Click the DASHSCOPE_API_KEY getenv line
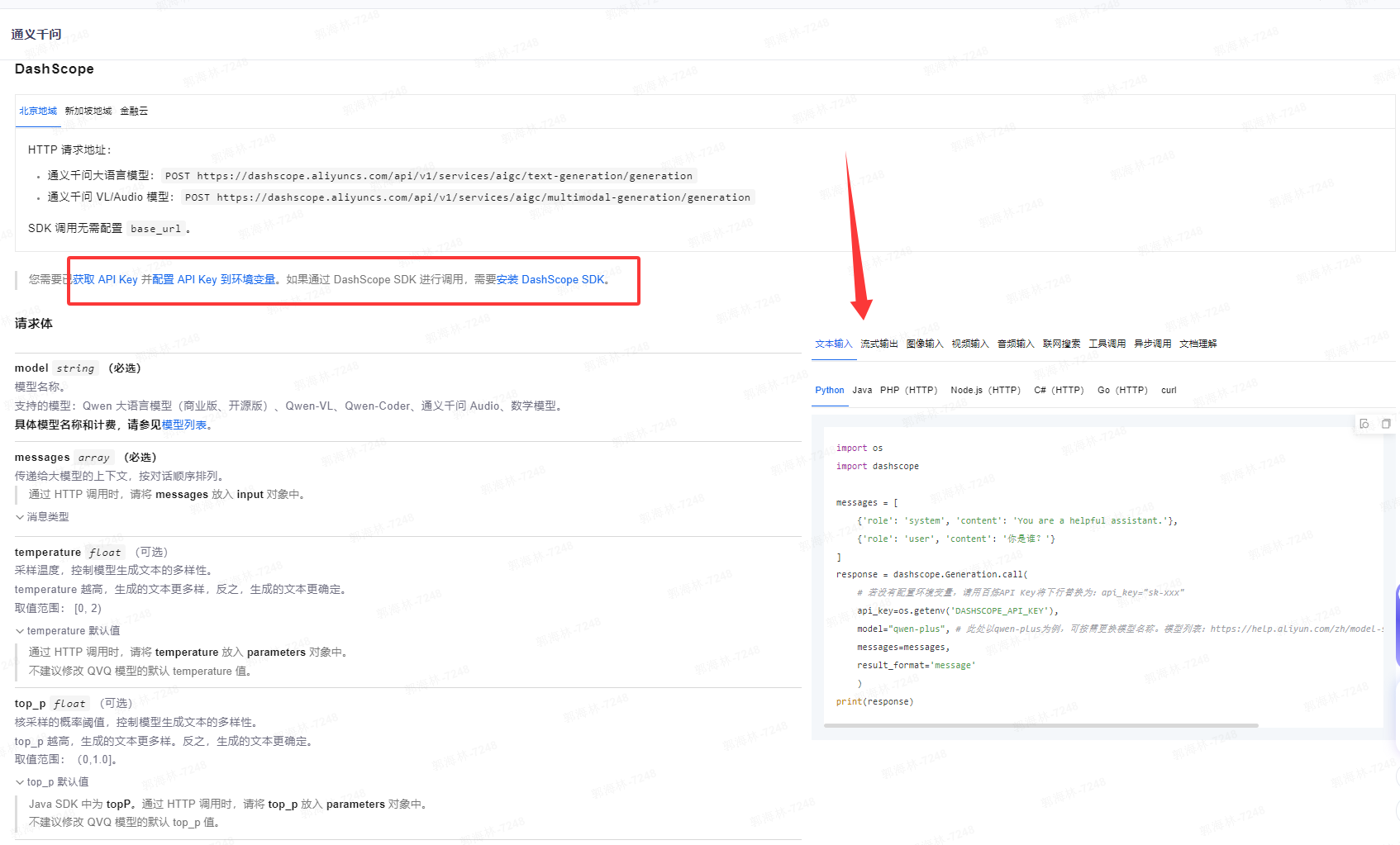 [958, 611]
